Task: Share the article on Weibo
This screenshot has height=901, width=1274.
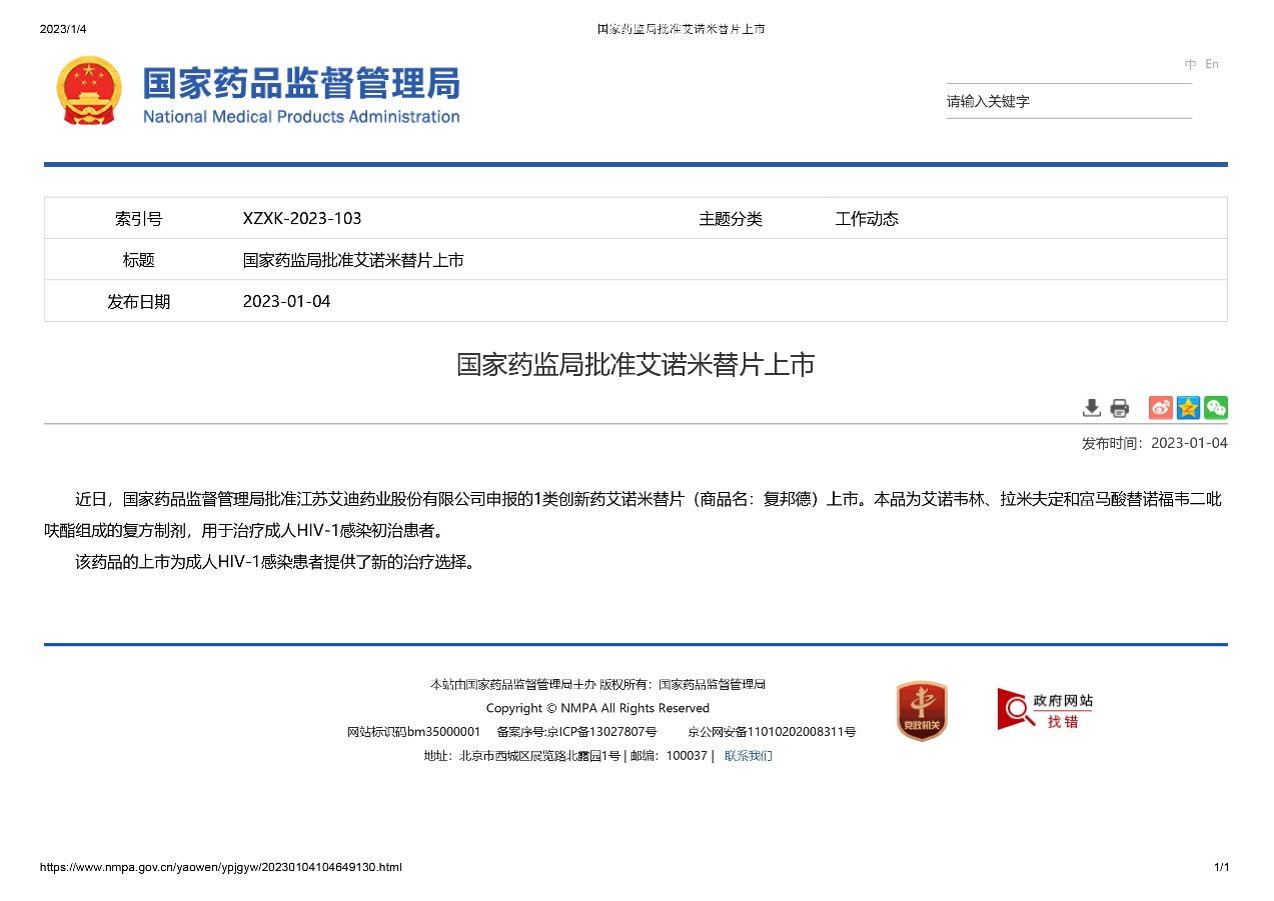Action: coord(1160,408)
